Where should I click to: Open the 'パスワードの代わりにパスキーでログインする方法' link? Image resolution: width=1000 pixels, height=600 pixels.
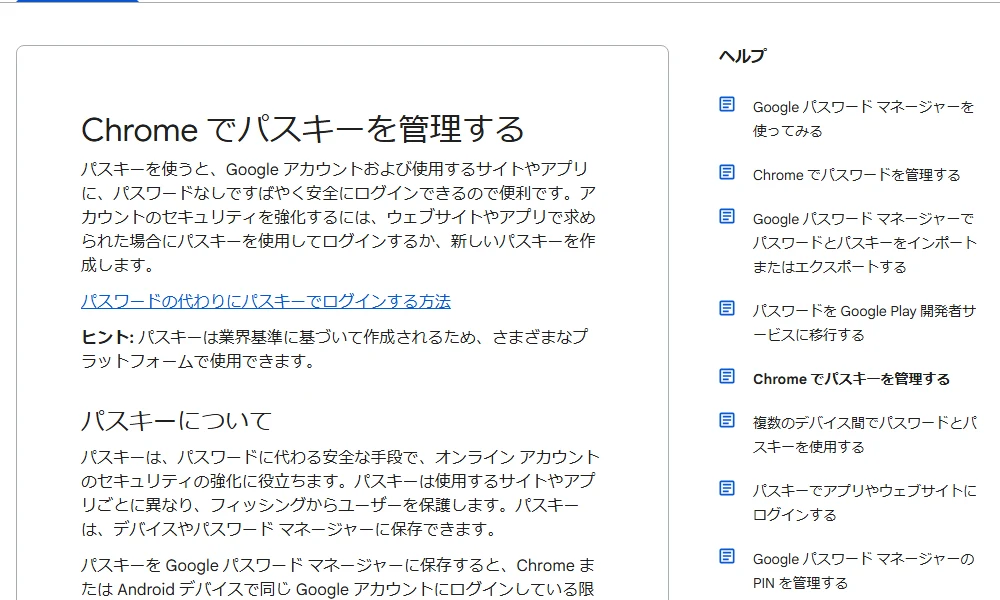[x=266, y=301]
